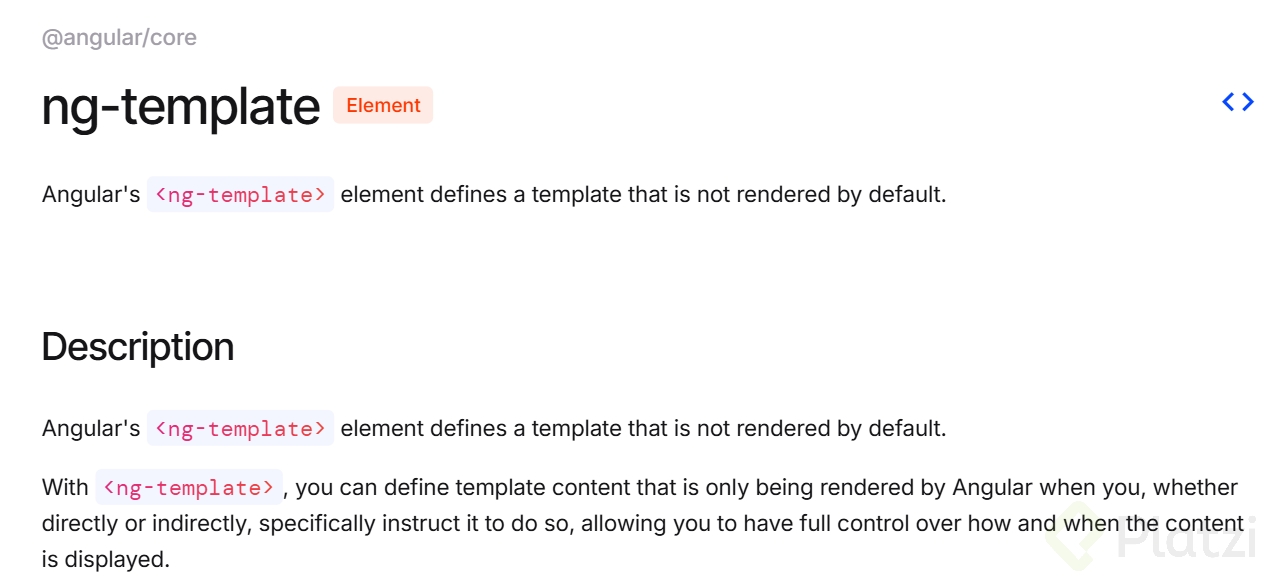Click the ng-template page title
The height and width of the screenshot is (577, 1269).
coord(180,106)
